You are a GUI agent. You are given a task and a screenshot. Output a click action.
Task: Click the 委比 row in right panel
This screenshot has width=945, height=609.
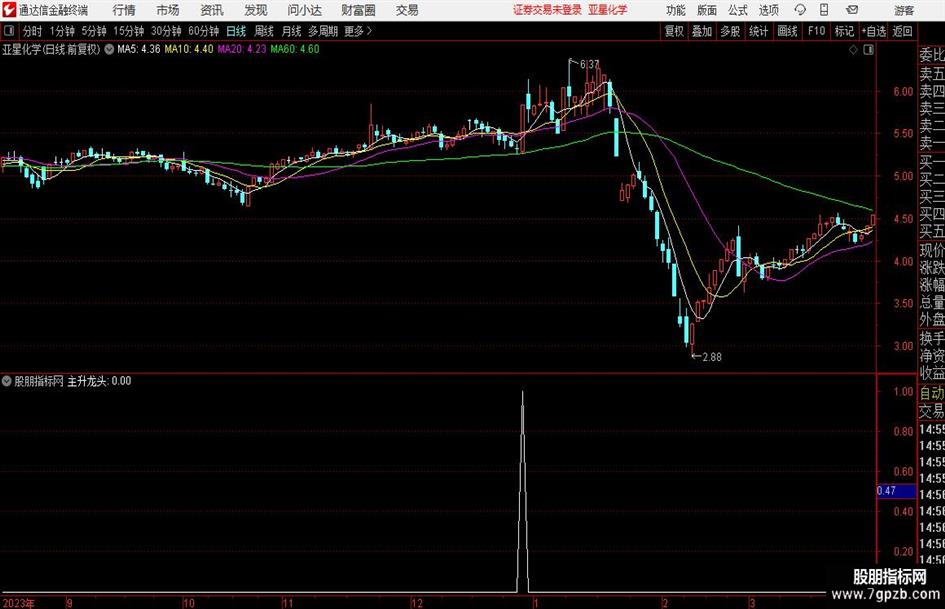pyautogui.click(x=932, y=55)
